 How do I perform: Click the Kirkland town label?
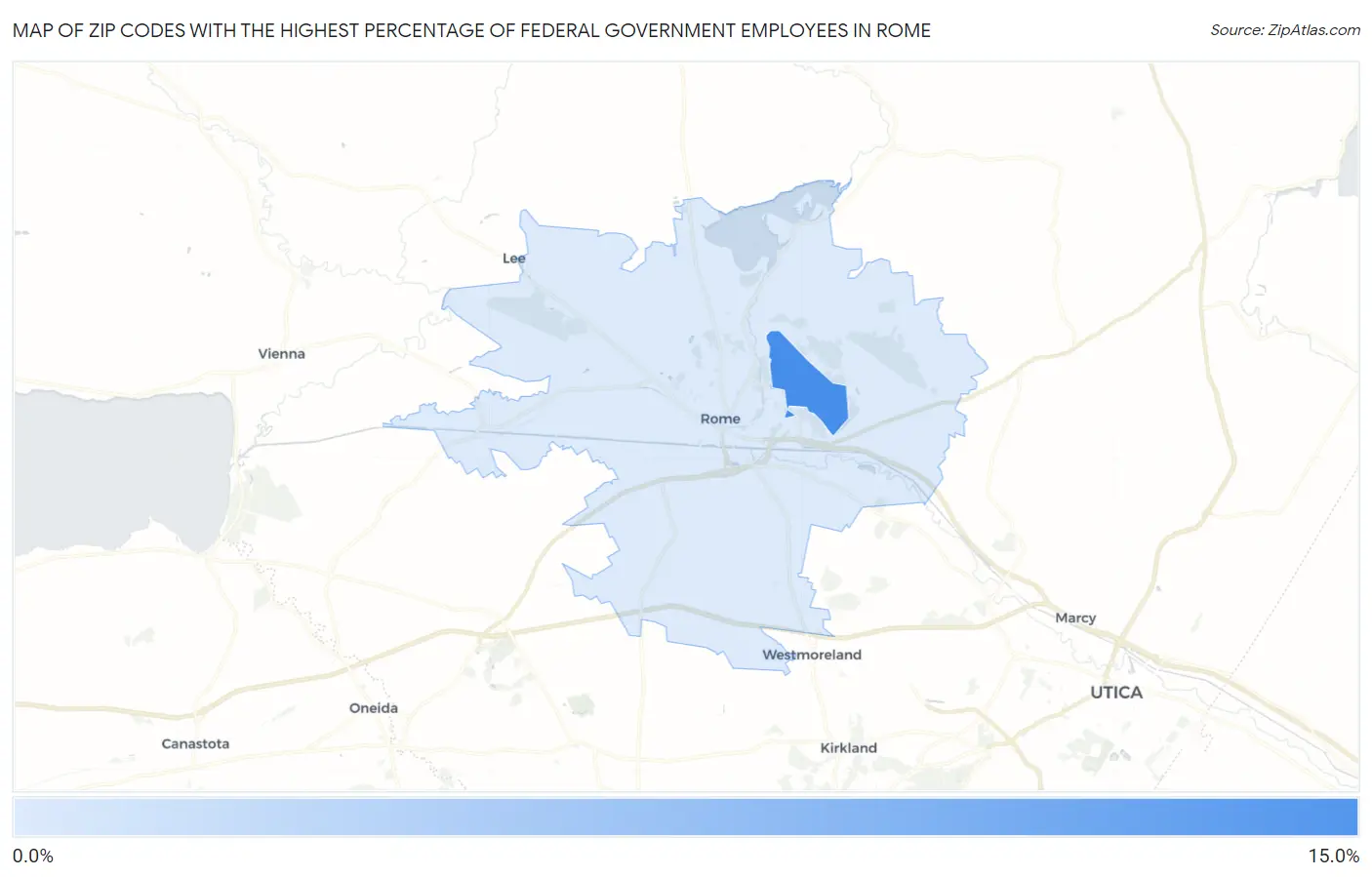tap(848, 748)
